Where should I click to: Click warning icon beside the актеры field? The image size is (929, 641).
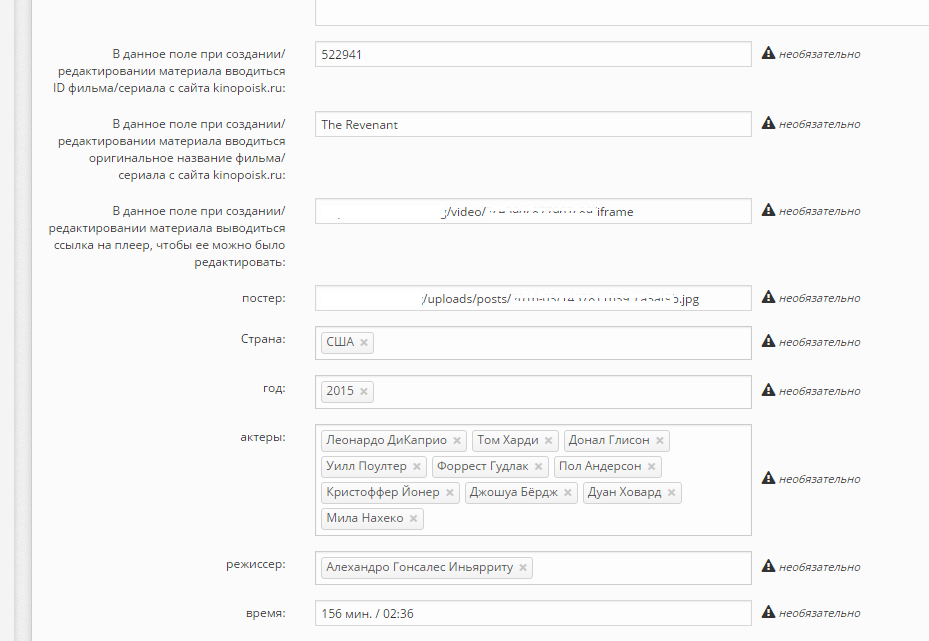(768, 477)
